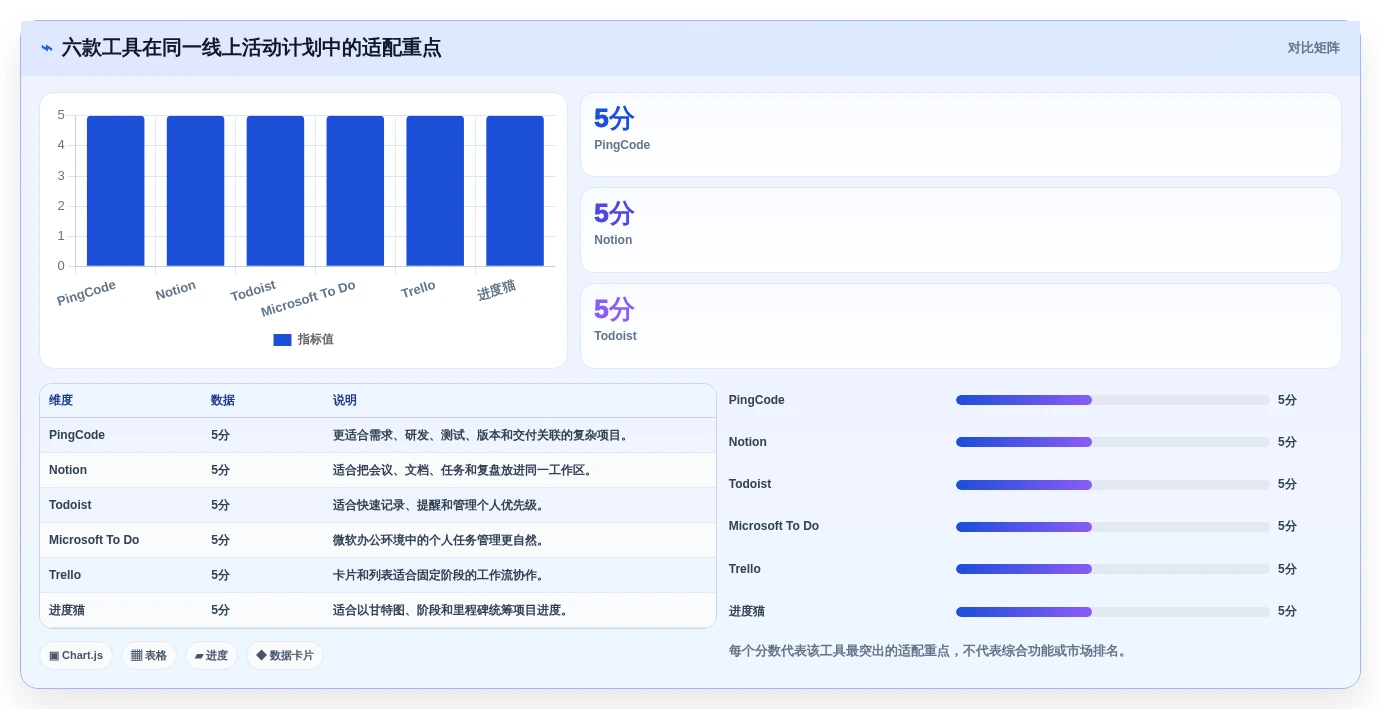Click the Microsoft To Do chart bar
Screen dimensions: 1381x709
pyautogui.click(x=355, y=191)
